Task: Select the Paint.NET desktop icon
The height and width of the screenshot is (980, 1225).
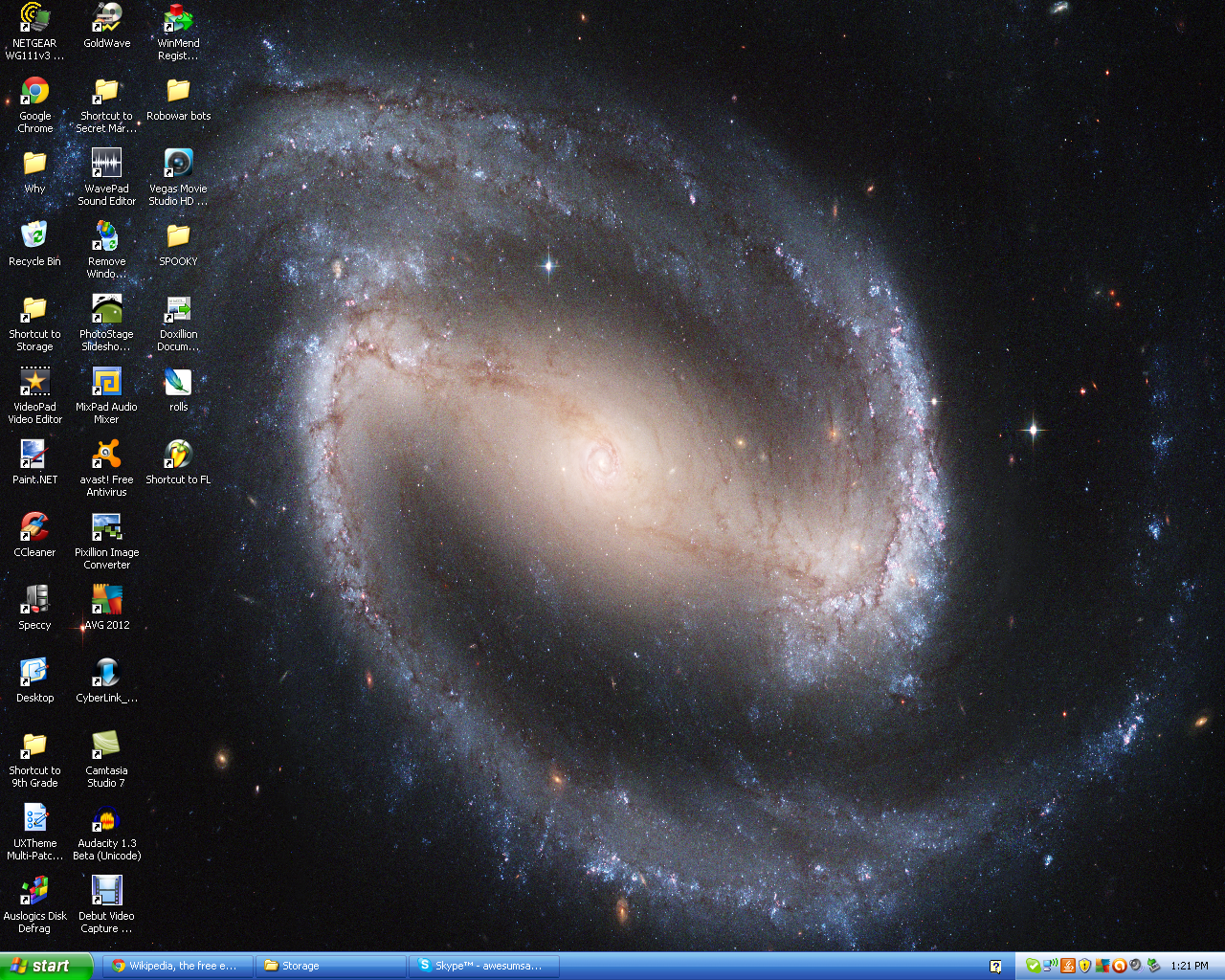Action: [x=34, y=462]
